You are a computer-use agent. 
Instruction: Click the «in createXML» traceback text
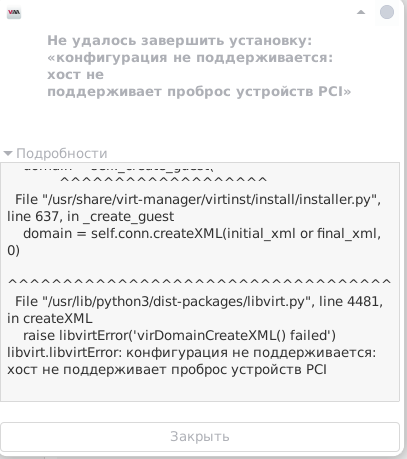coord(50,319)
